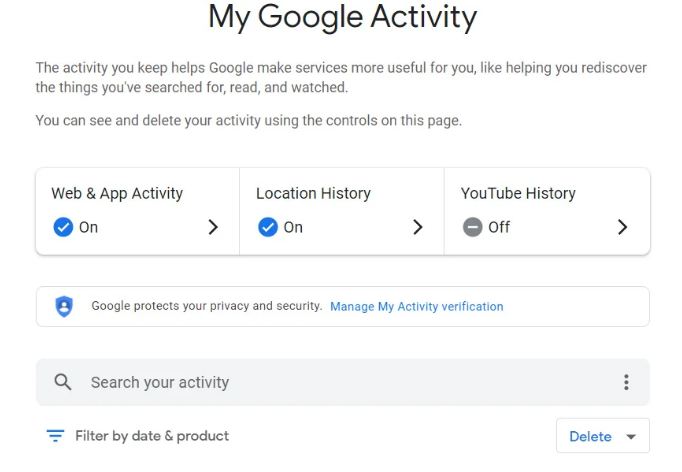Click the YouTube History Off status
682x472 pixels.
[499, 227]
